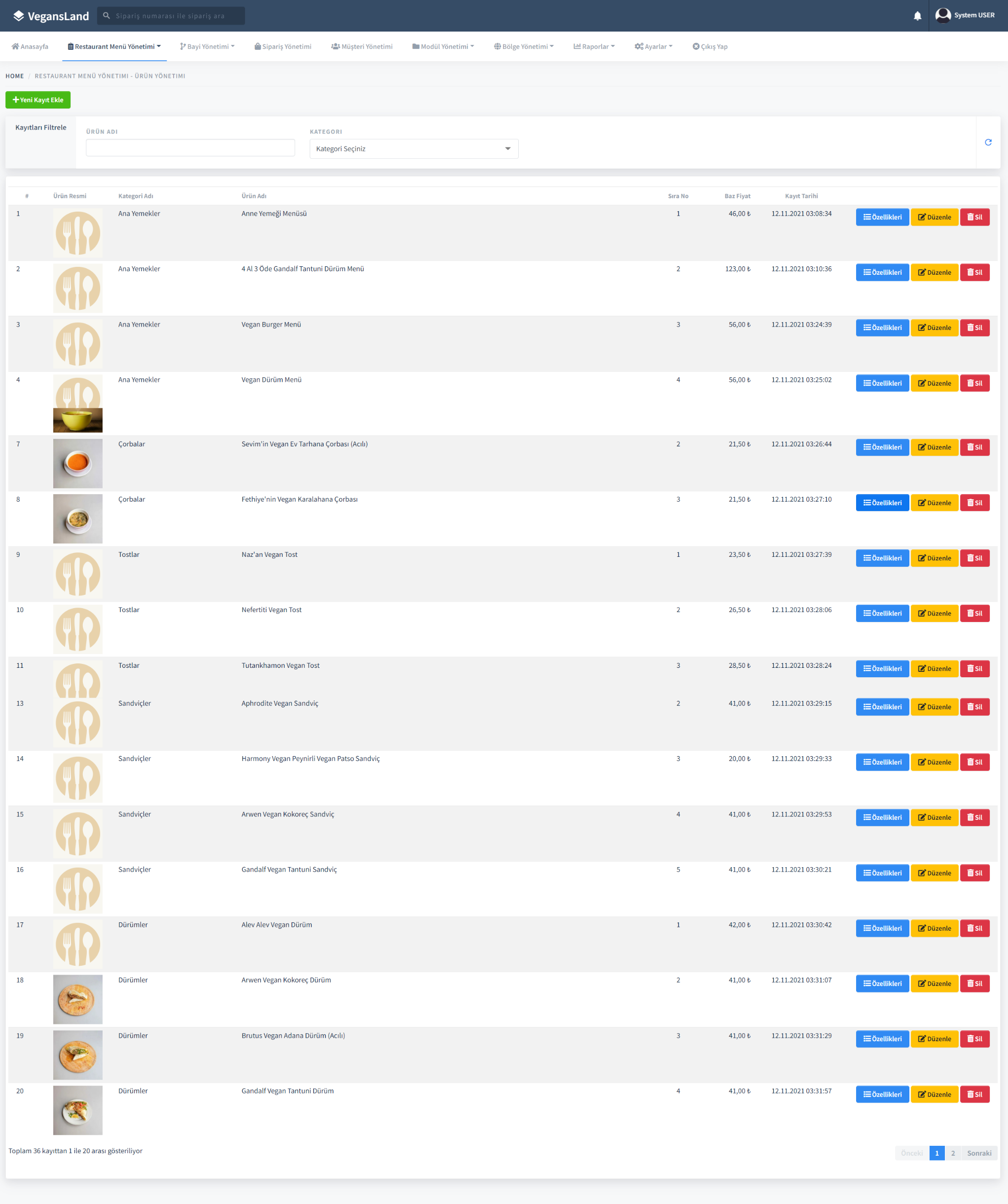Expand Restaurant Menü Yönetimi menu
The image size is (1008, 1204).
114,47
